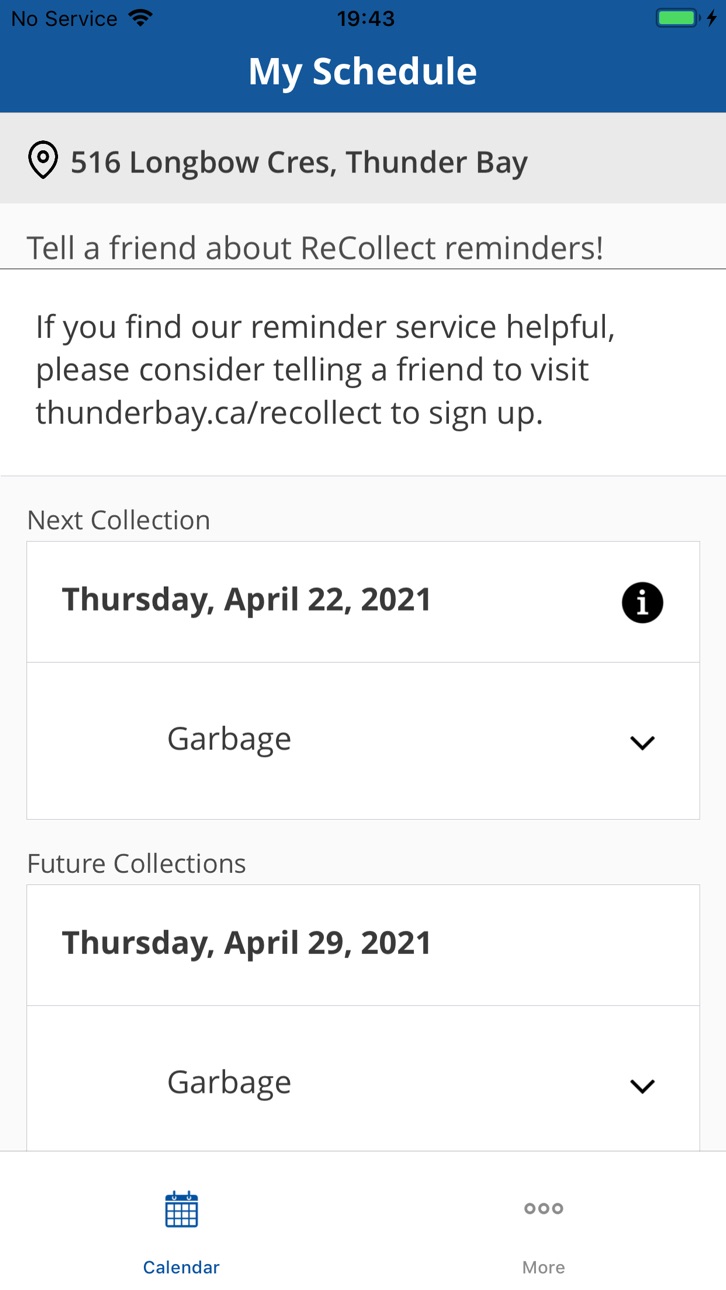Expand the Garbage row for April 22
Screen dimensions: 726x1290
363,740
